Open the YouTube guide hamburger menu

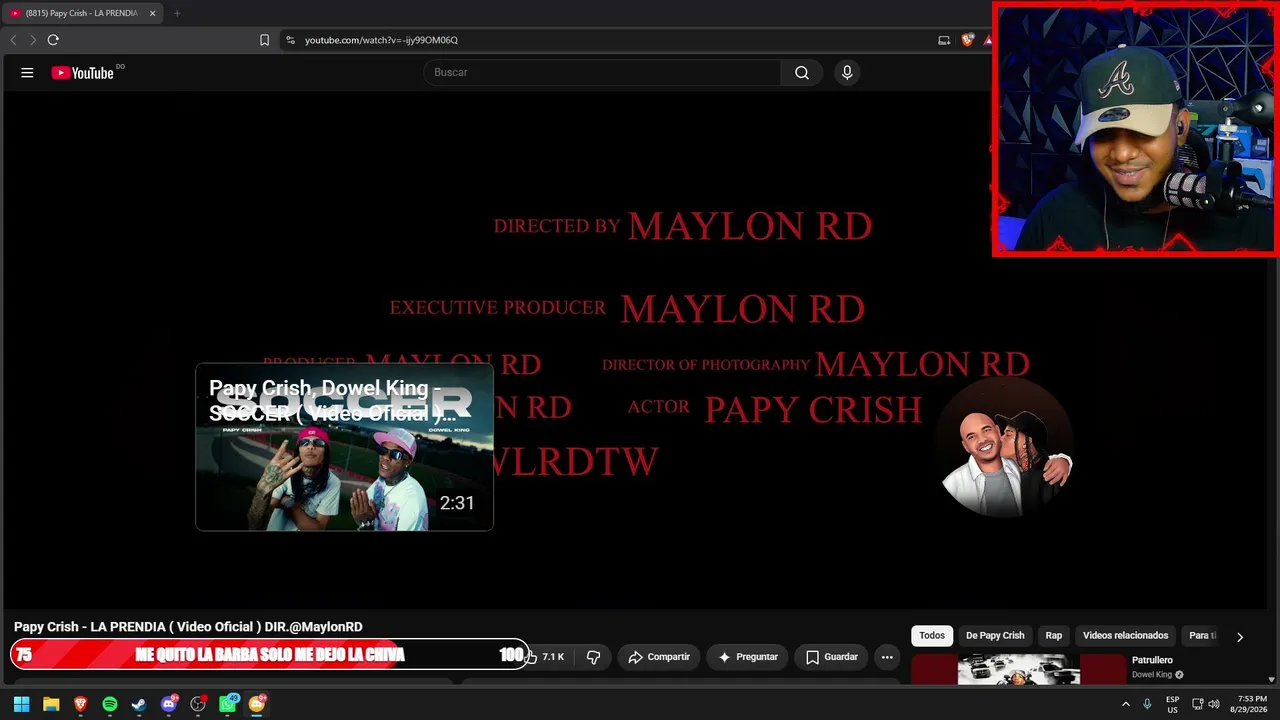click(x=27, y=72)
